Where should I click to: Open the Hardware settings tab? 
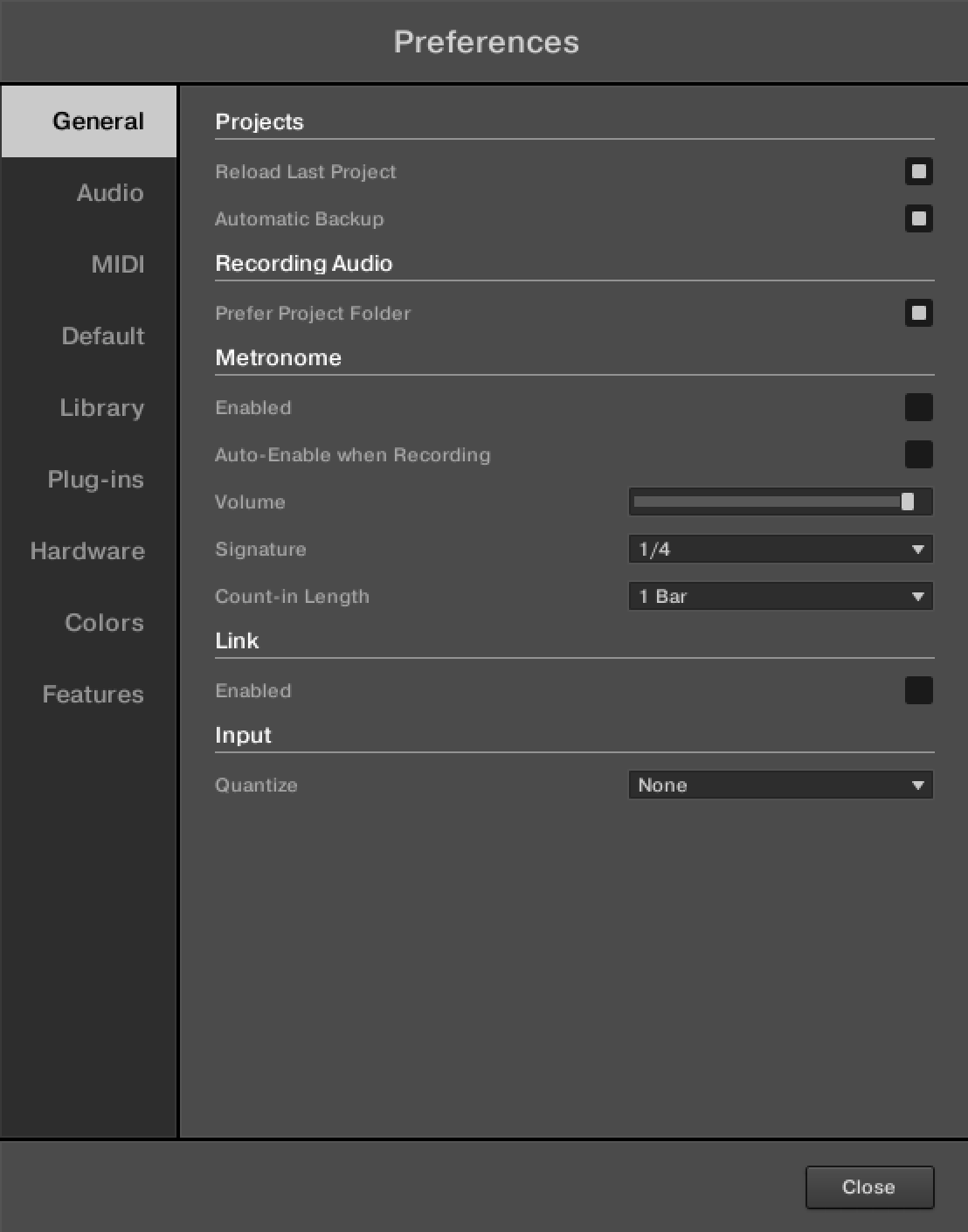coord(87,551)
